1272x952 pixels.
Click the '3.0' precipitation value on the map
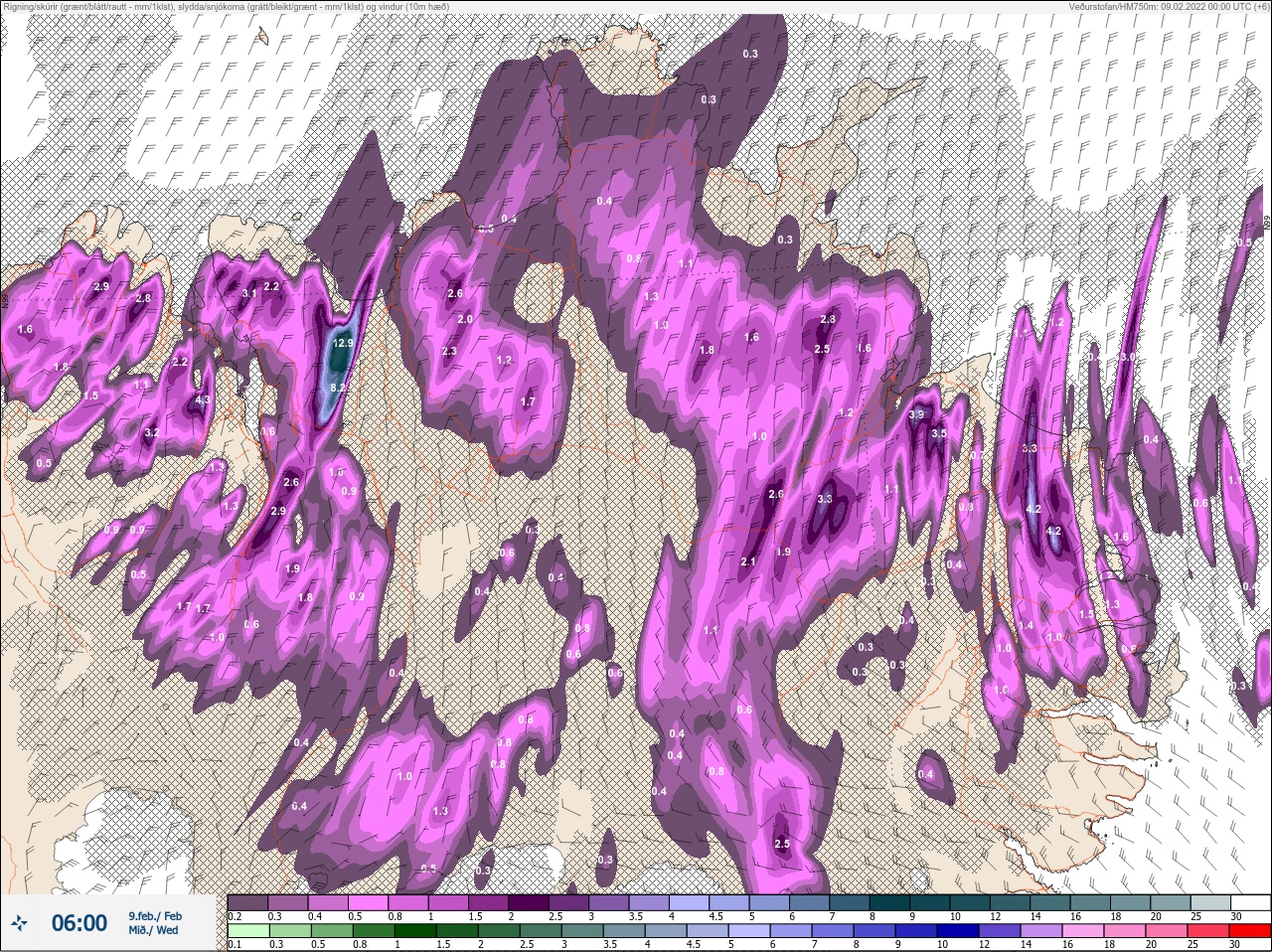(x=1128, y=357)
